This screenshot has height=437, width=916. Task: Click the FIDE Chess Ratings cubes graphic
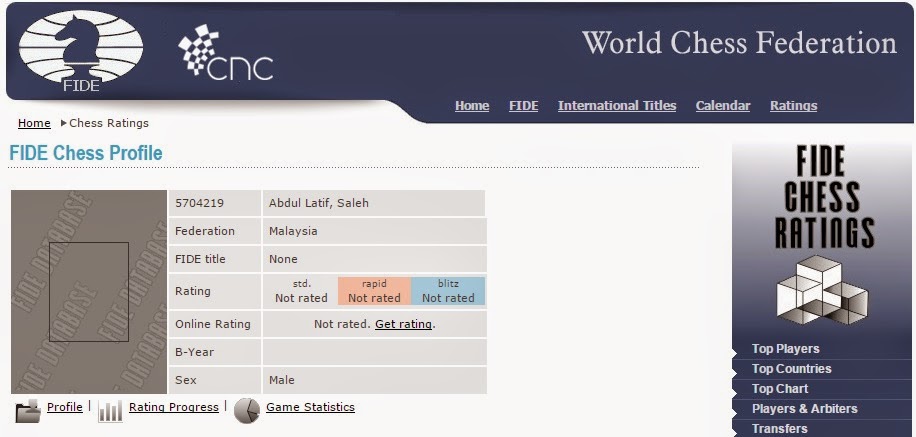(822, 290)
